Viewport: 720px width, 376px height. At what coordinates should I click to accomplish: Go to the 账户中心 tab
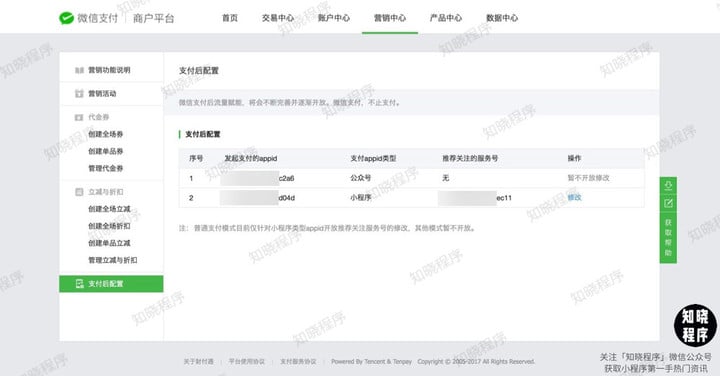pos(334,18)
